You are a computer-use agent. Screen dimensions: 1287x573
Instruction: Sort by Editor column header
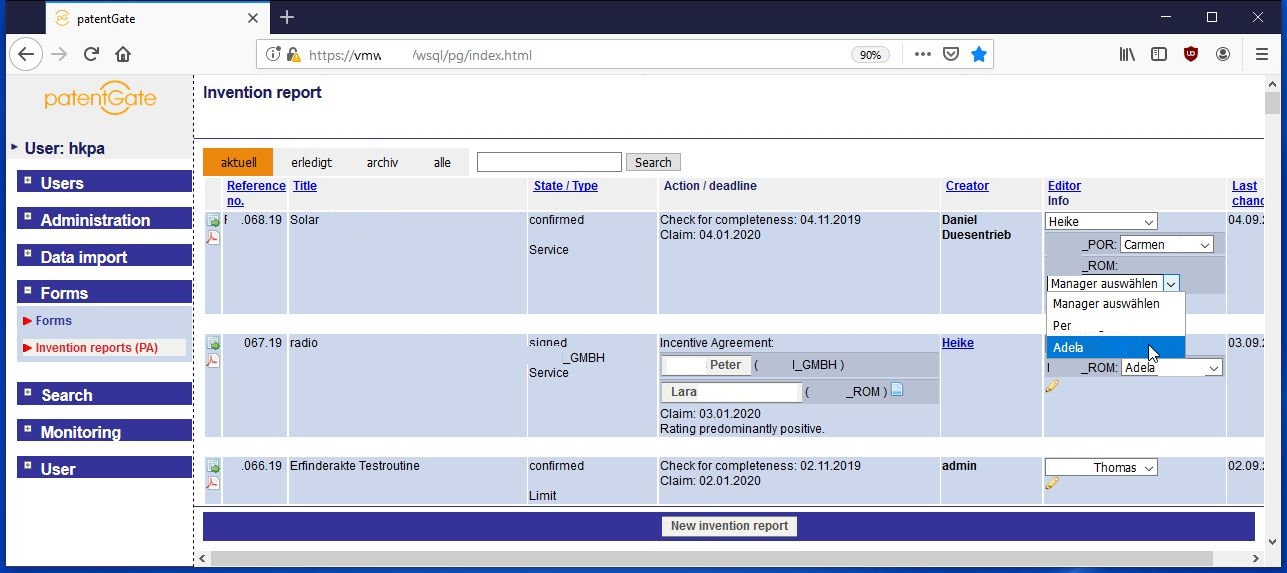(1064, 186)
